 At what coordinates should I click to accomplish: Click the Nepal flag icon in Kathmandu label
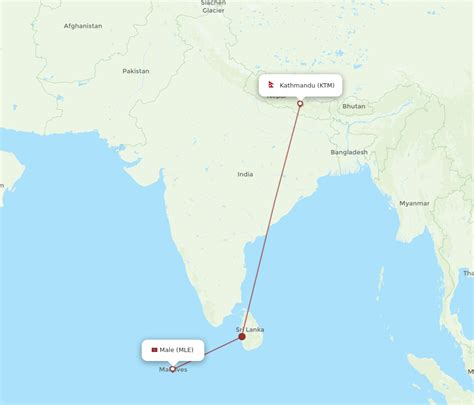pyautogui.click(x=271, y=85)
